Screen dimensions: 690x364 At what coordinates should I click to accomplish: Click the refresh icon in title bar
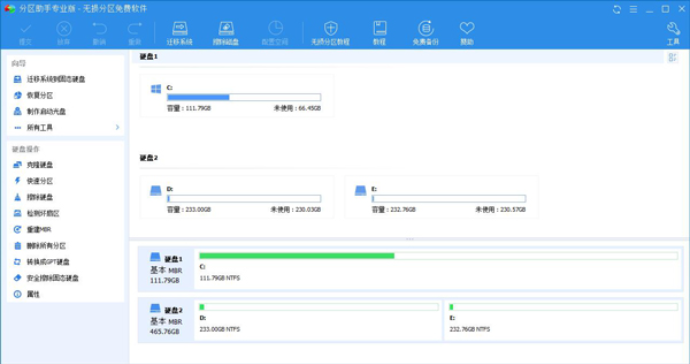click(x=617, y=9)
